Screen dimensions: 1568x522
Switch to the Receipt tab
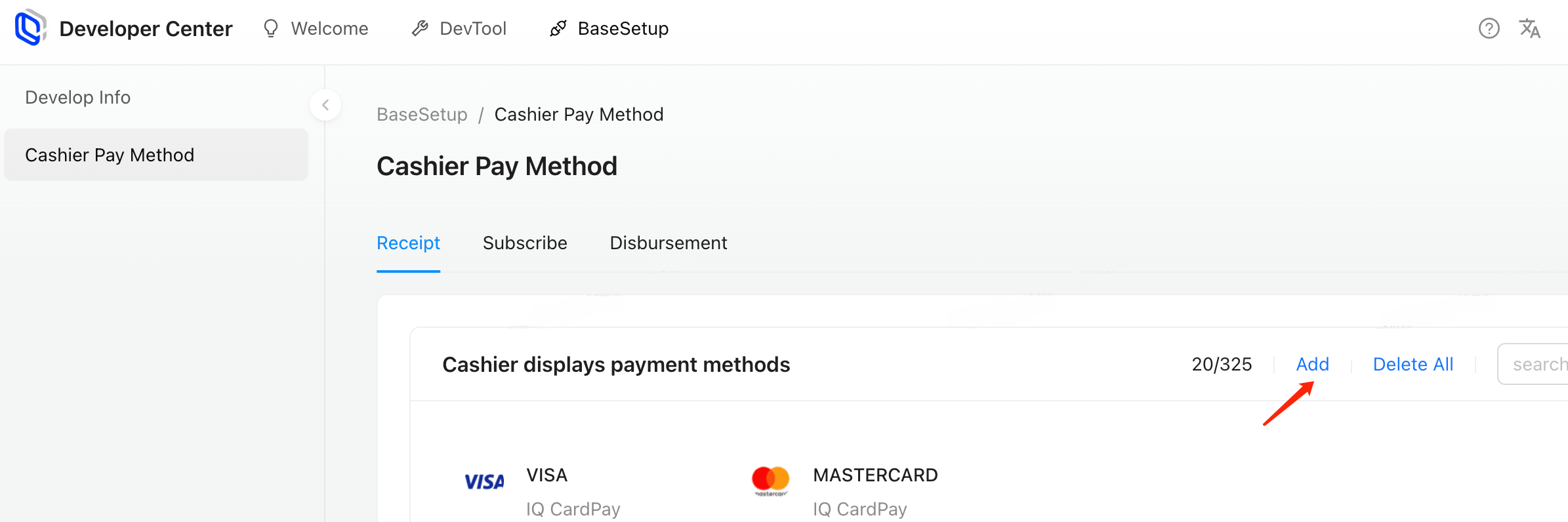[408, 243]
